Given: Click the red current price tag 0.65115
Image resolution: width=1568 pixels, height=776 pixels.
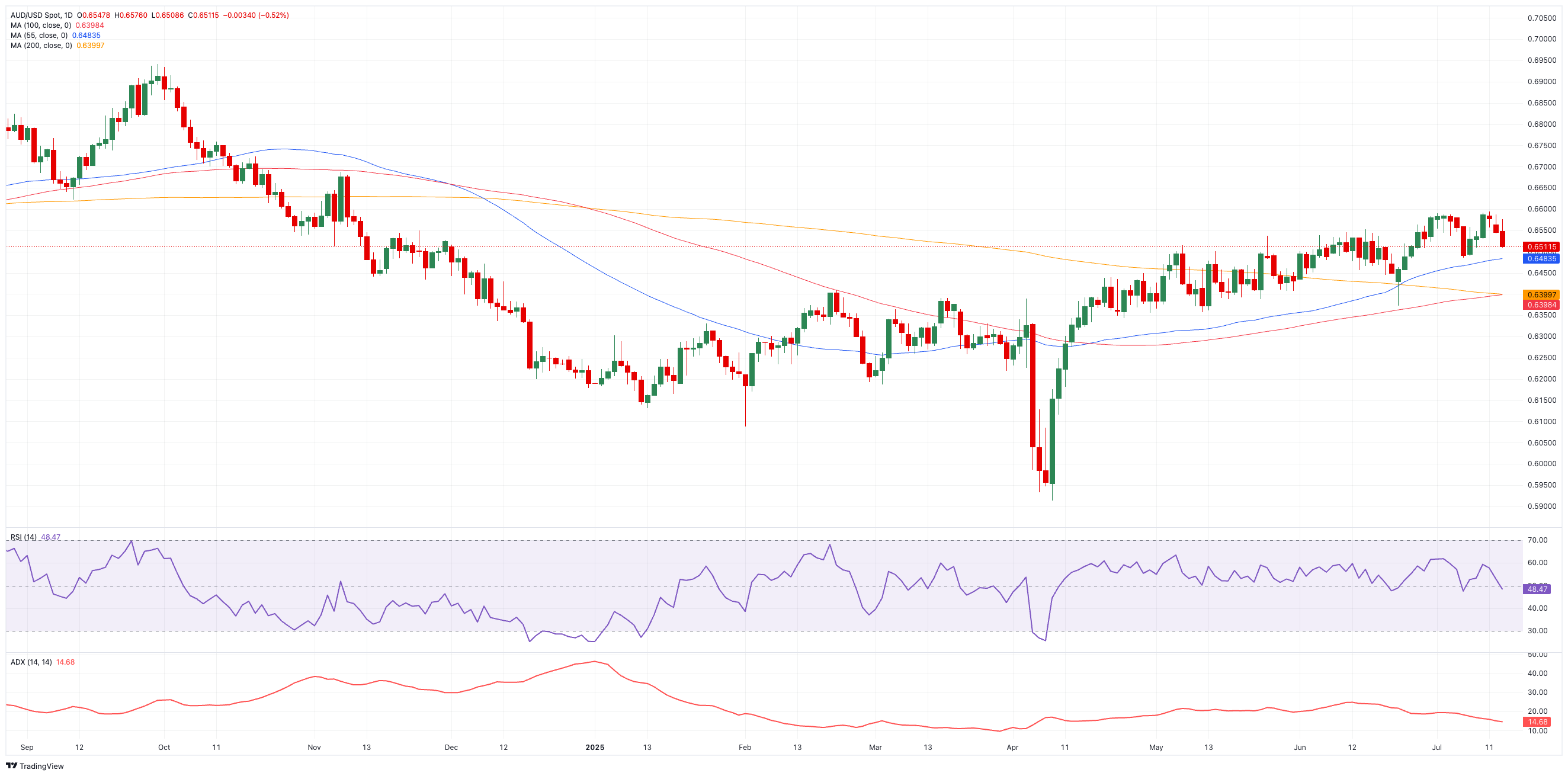Looking at the screenshot, I should click(1541, 247).
